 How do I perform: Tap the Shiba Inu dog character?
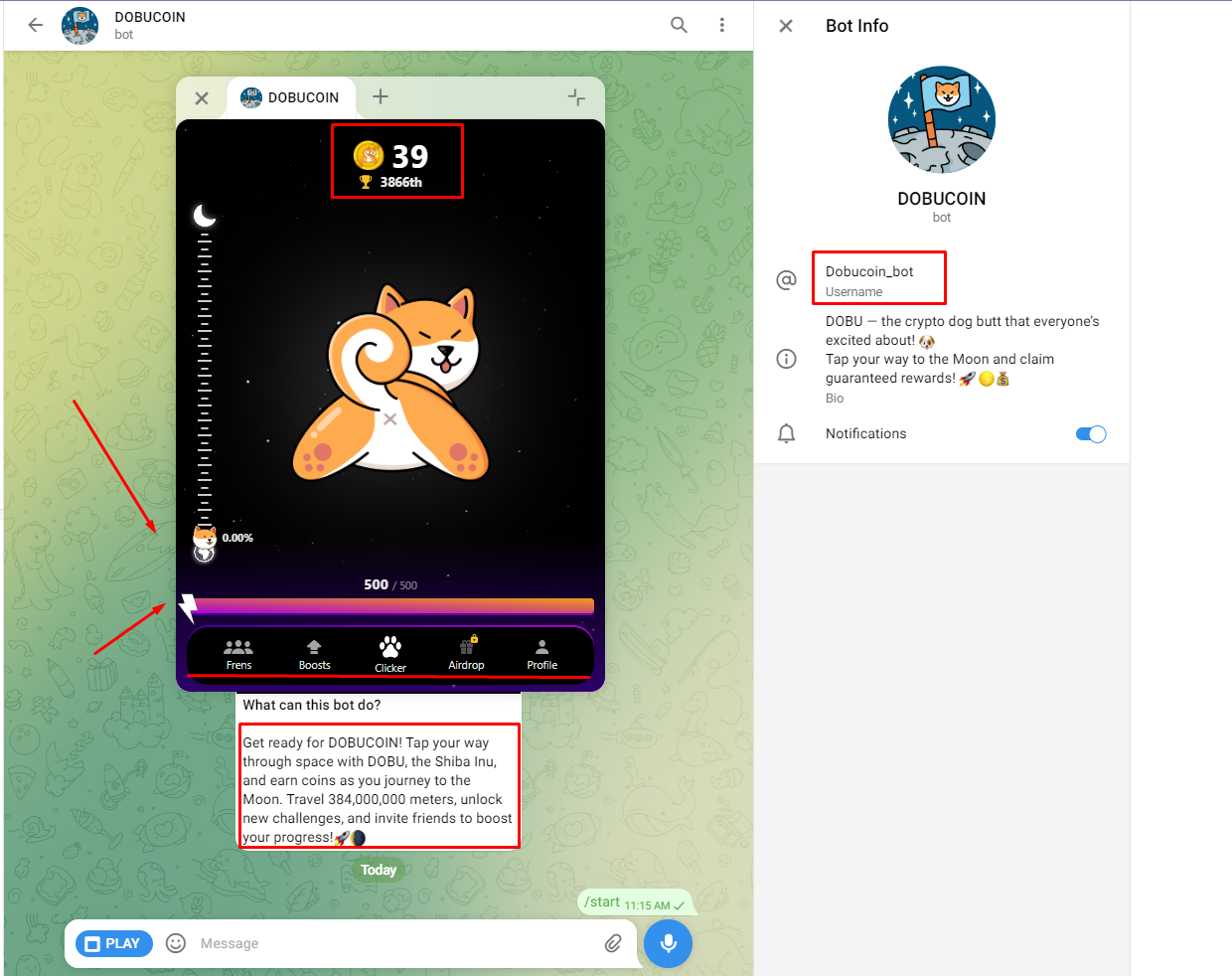point(390,383)
